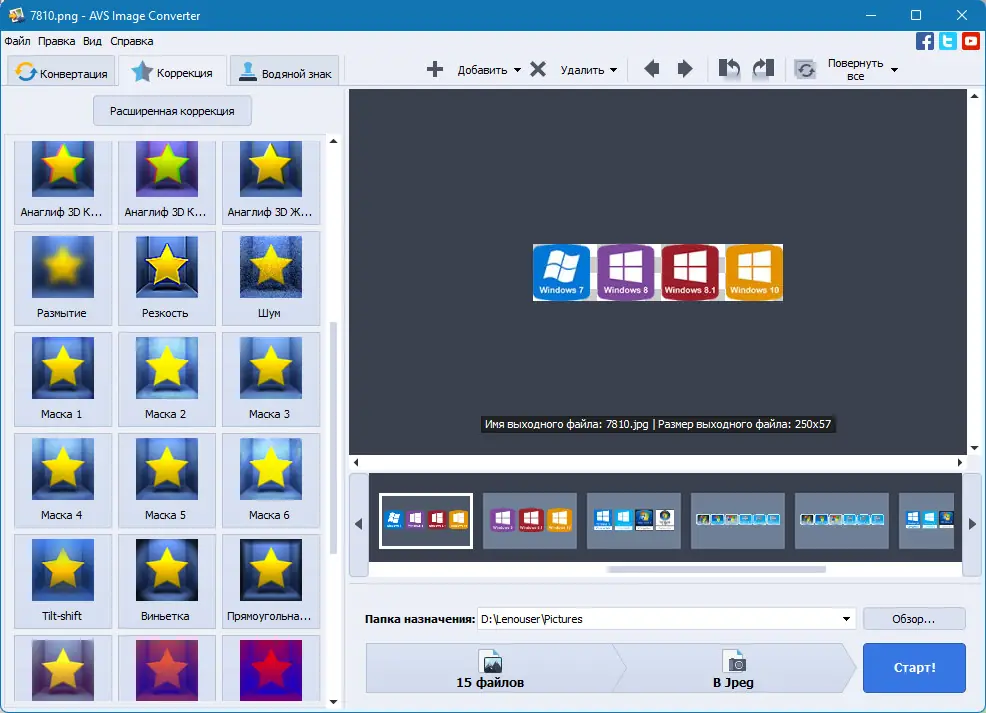Click thumbnail strip right arrow
Screen dimensions: 986x713
point(972,524)
